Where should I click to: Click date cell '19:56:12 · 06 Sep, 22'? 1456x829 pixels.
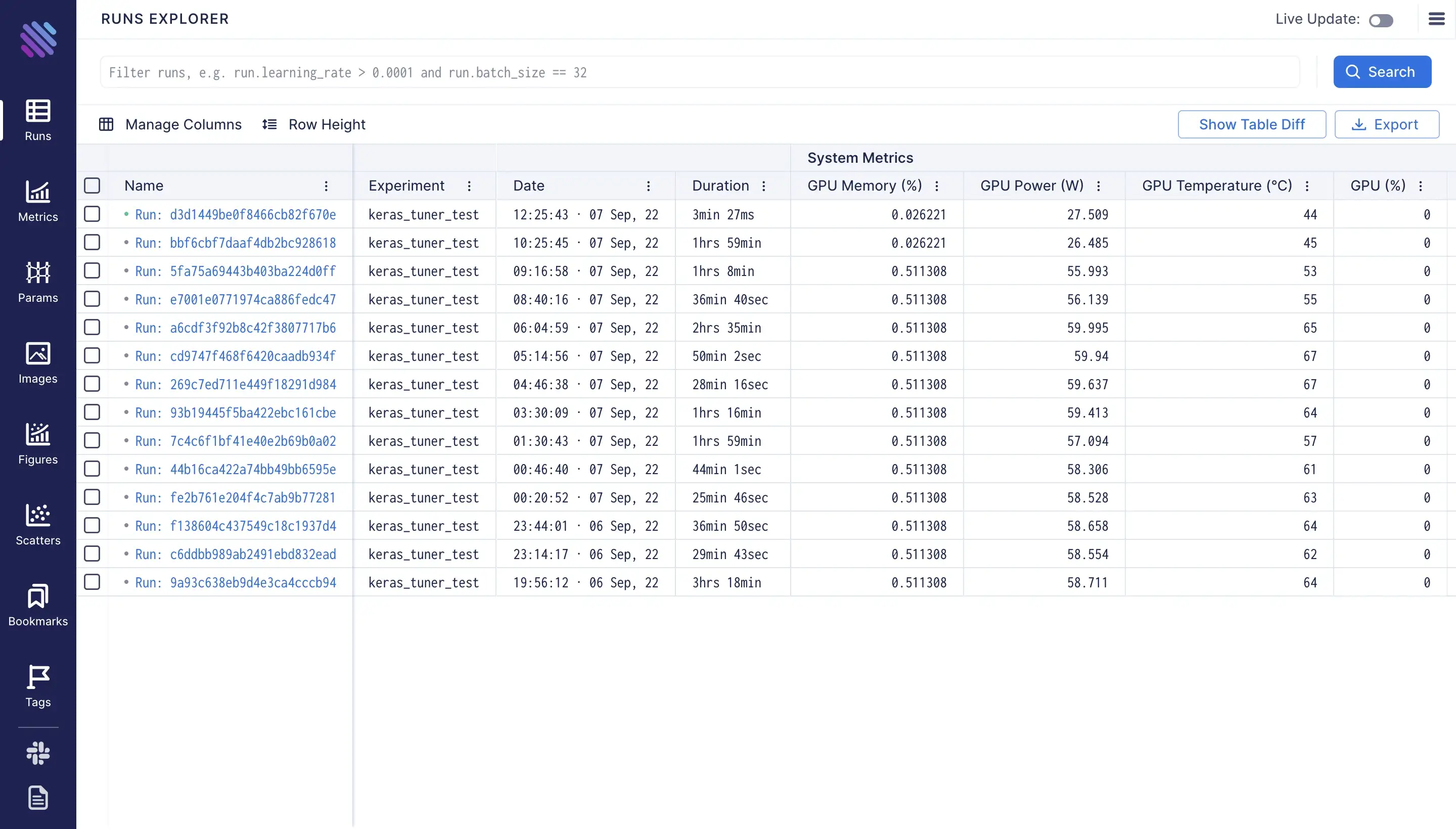(585, 582)
